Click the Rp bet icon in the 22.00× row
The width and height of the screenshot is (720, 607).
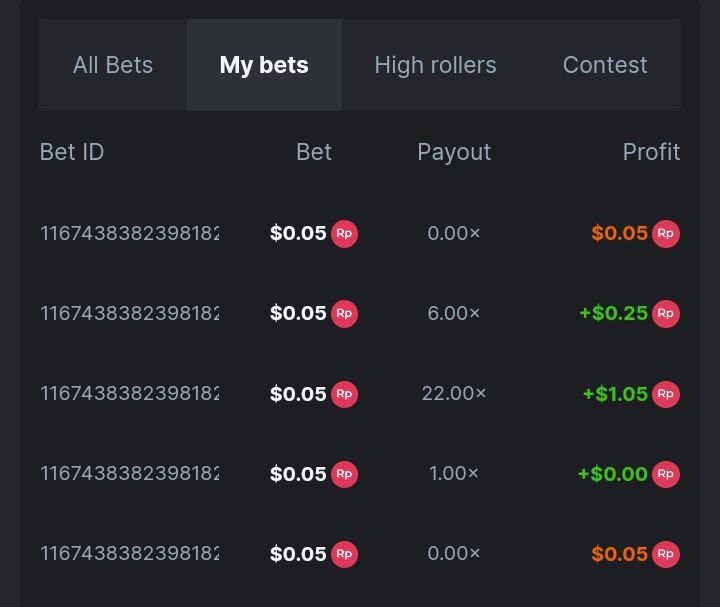point(344,394)
